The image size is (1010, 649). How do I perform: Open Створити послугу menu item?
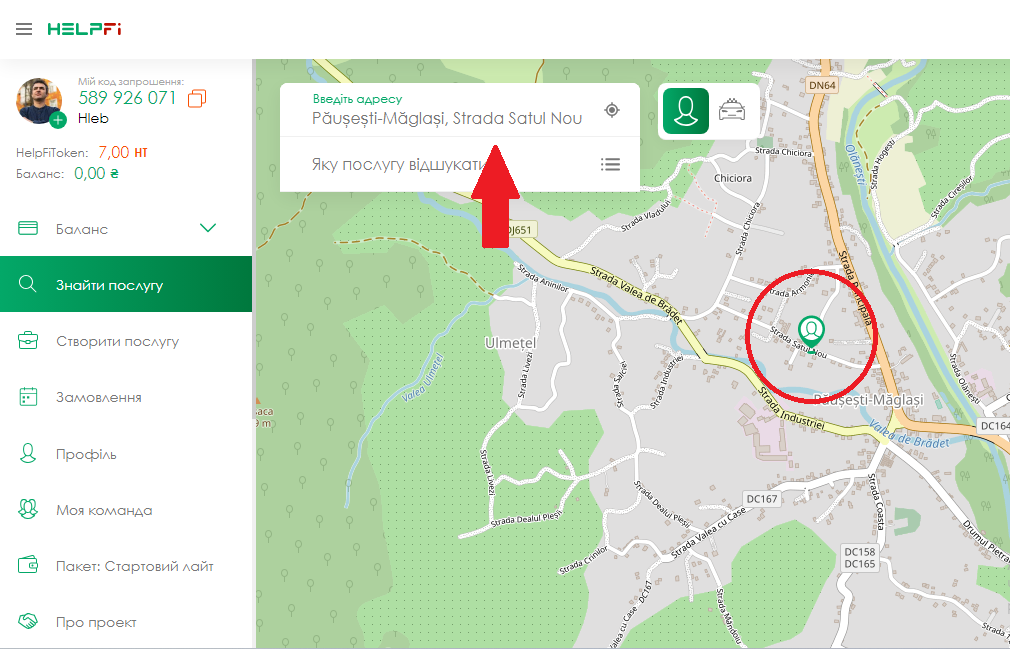point(117,341)
